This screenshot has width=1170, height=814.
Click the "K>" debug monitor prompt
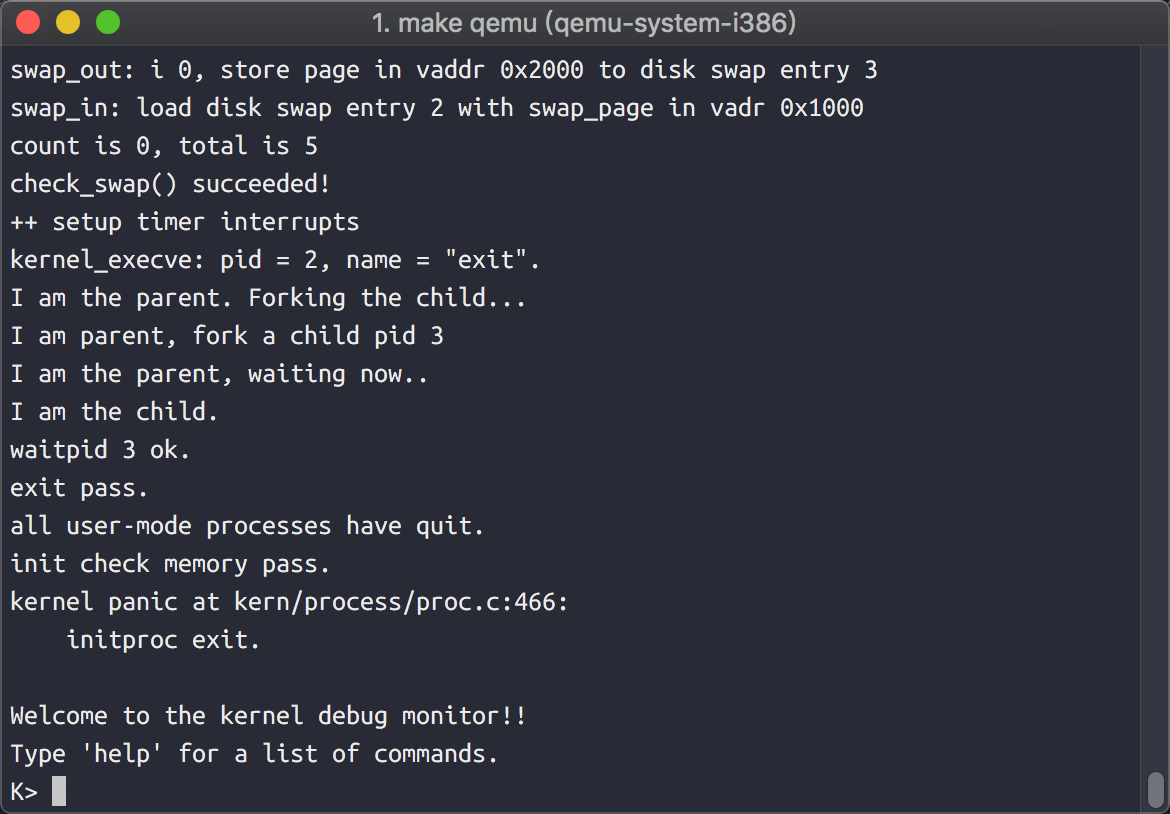click(24, 791)
